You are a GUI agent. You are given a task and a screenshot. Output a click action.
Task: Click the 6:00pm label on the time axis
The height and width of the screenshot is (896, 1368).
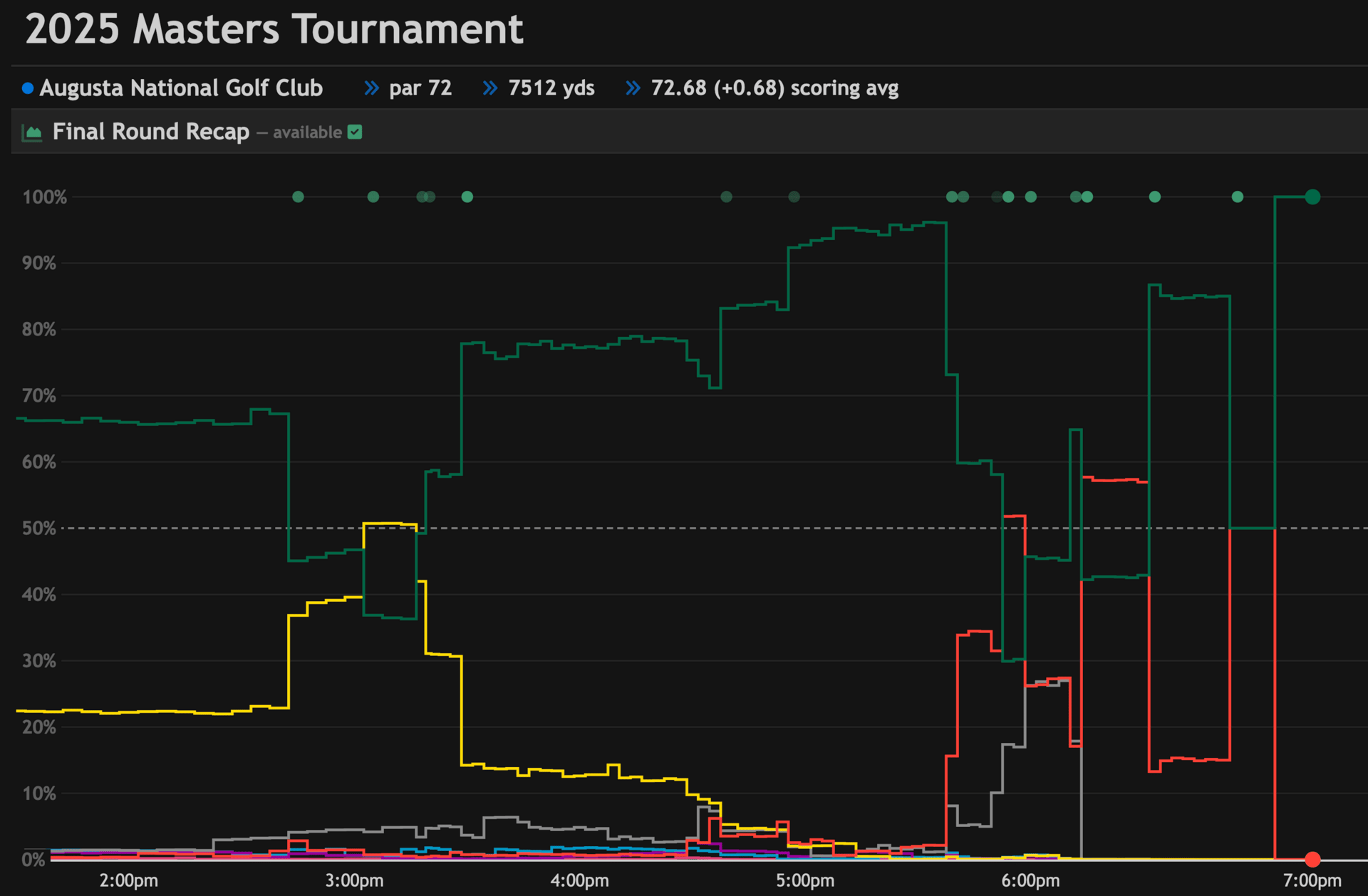coord(1030,880)
